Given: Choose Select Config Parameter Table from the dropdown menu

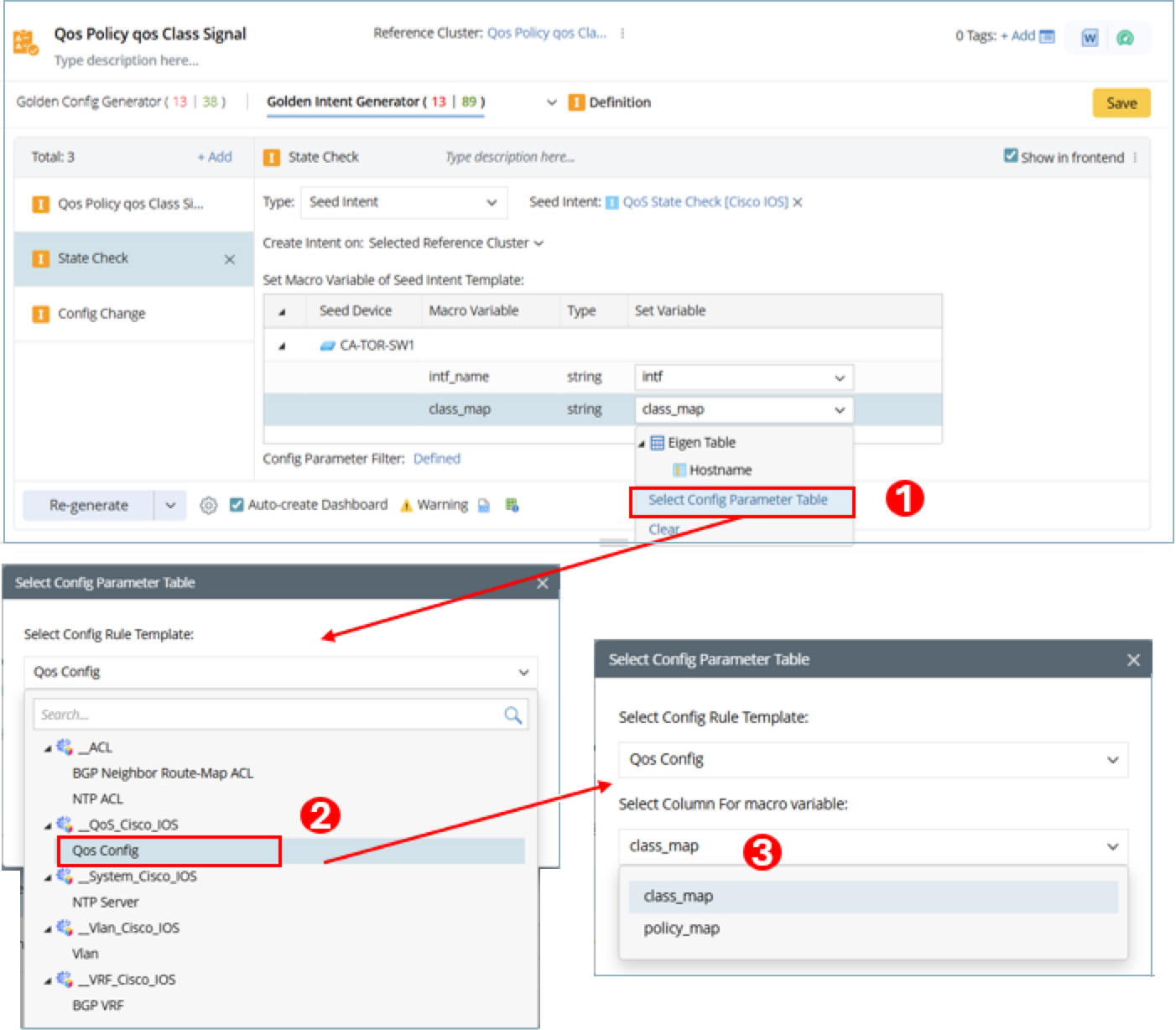Looking at the screenshot, I should [738, 500].
